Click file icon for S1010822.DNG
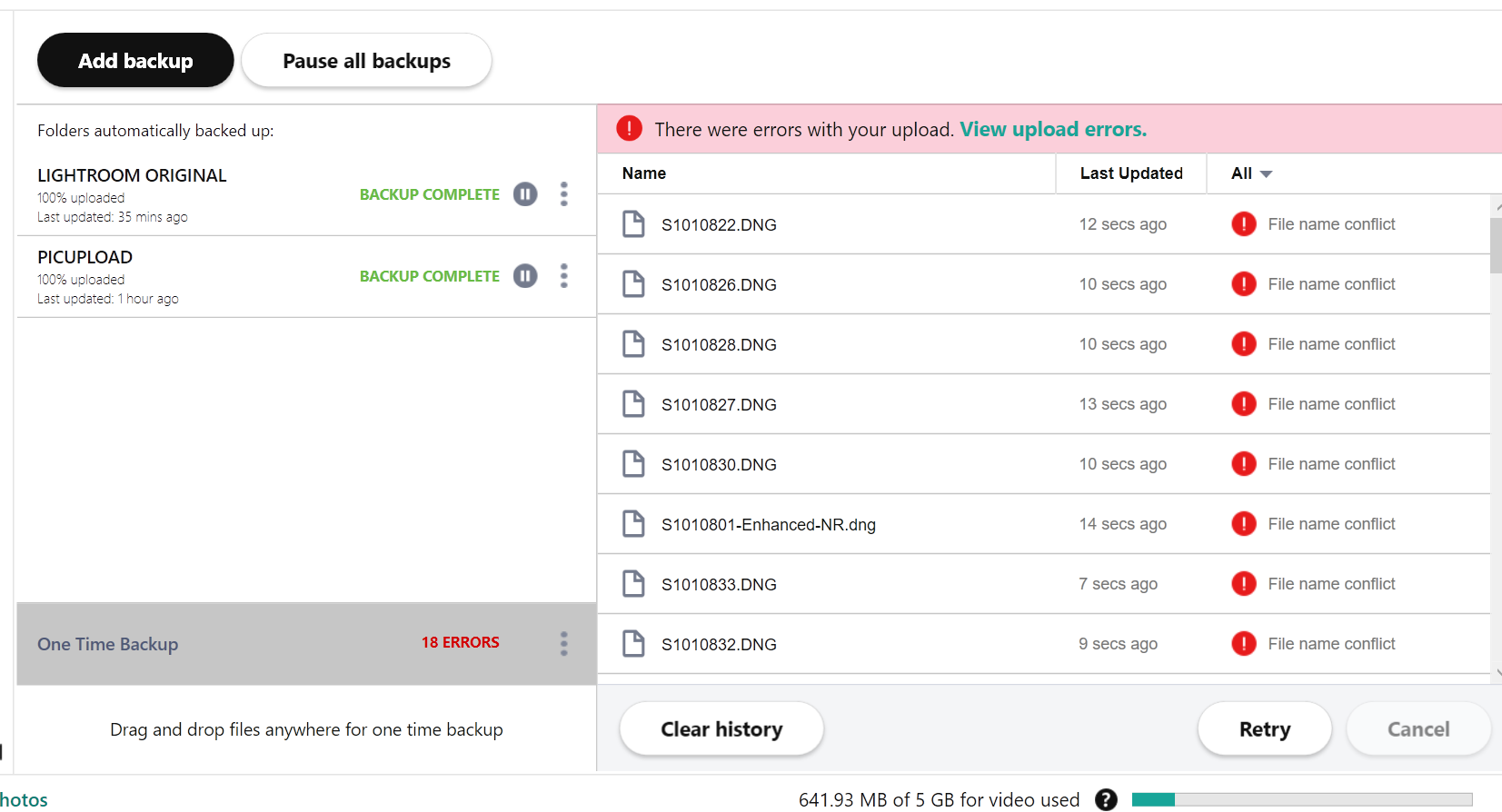 pos(633,224)
